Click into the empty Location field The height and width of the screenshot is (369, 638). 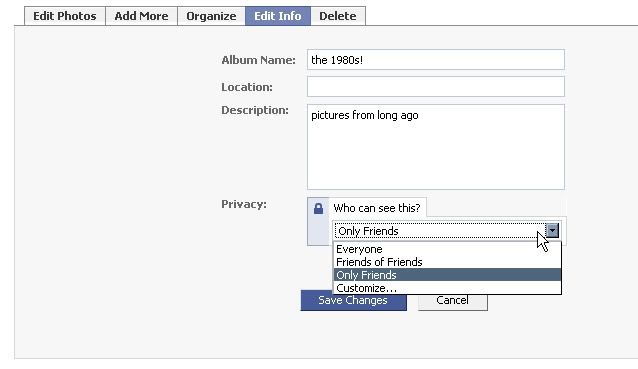(x=436, y=87)
